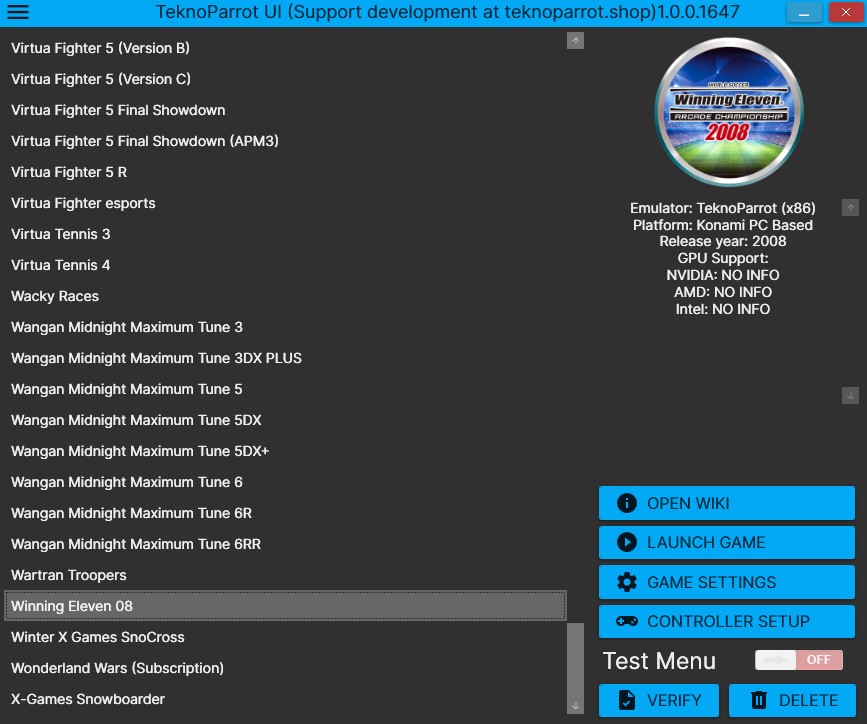Select Virtua Fighter esports
Screen dimensions: 867x724
pos(285,203)
